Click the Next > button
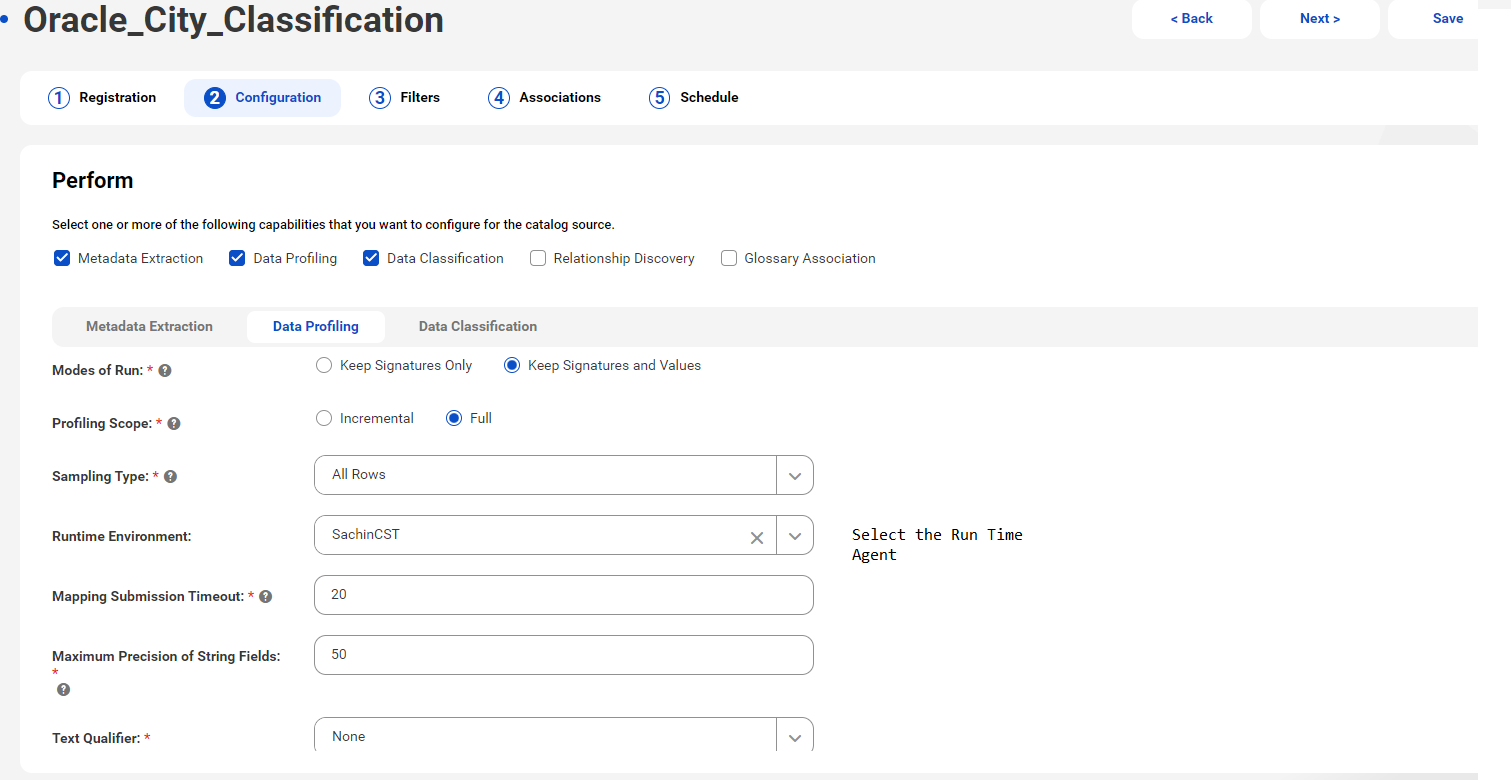This screenshot has width=1511, height=780. 1320,19
